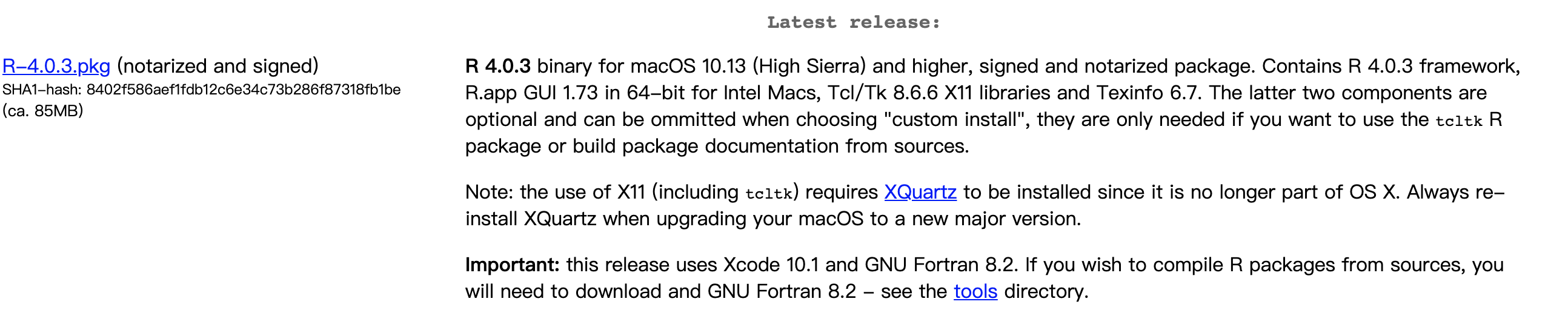This screenshot has height=333, width=1568.
Task: Click the "Xcode 10.1" text
Action: [x=771, y=265]
